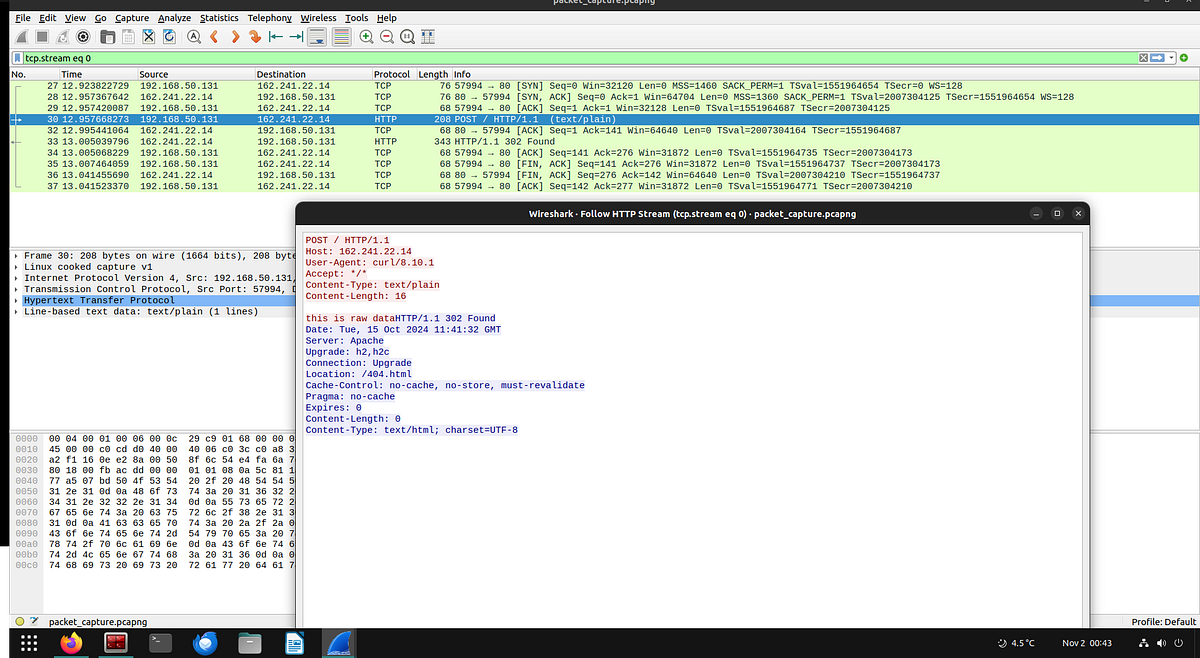Open the Find Packet magnifier

[193, 37]
